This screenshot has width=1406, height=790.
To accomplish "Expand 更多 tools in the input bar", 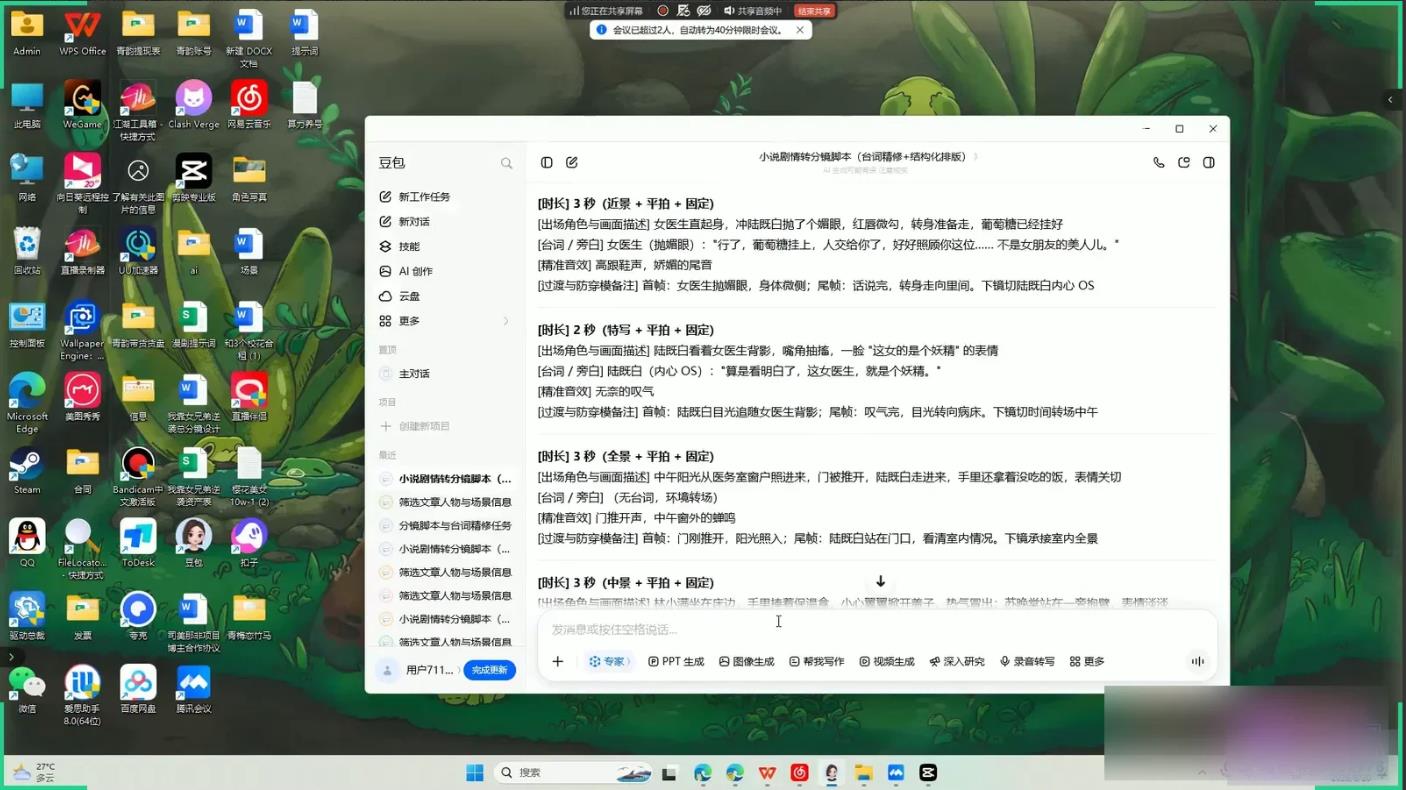I will click(x=1087, y=661).
